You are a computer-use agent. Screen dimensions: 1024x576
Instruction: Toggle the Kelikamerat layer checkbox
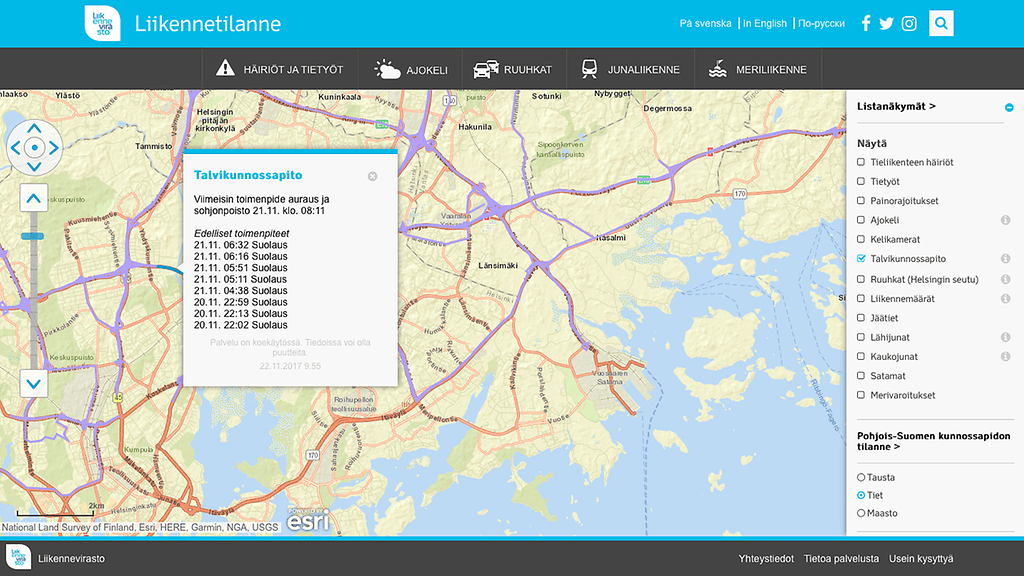click(x=861, y=240)
